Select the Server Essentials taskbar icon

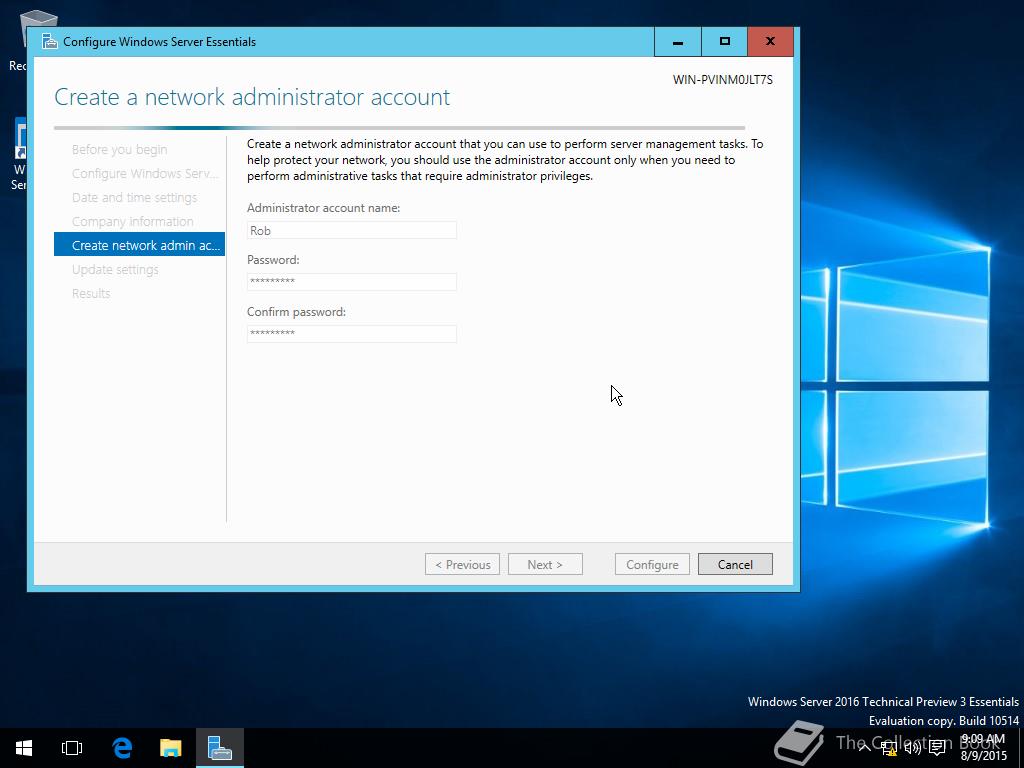pos(219,748)
